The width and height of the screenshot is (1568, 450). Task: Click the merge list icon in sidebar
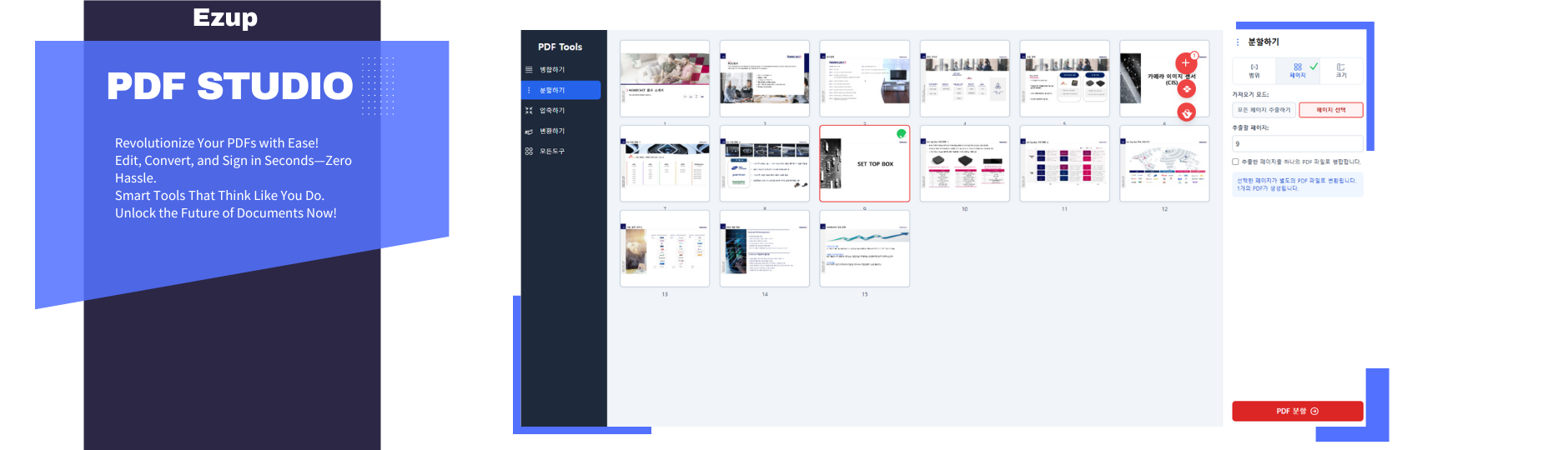click(x=529, y=70)
